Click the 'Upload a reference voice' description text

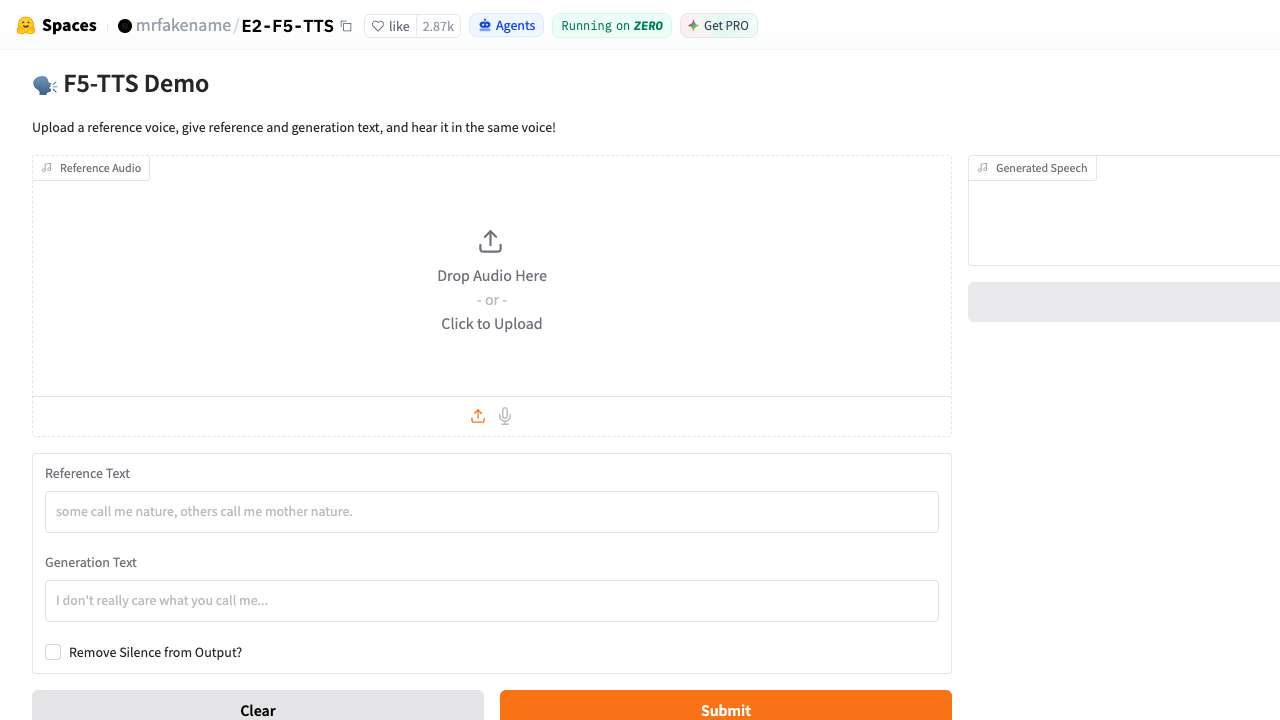(294, 128)
